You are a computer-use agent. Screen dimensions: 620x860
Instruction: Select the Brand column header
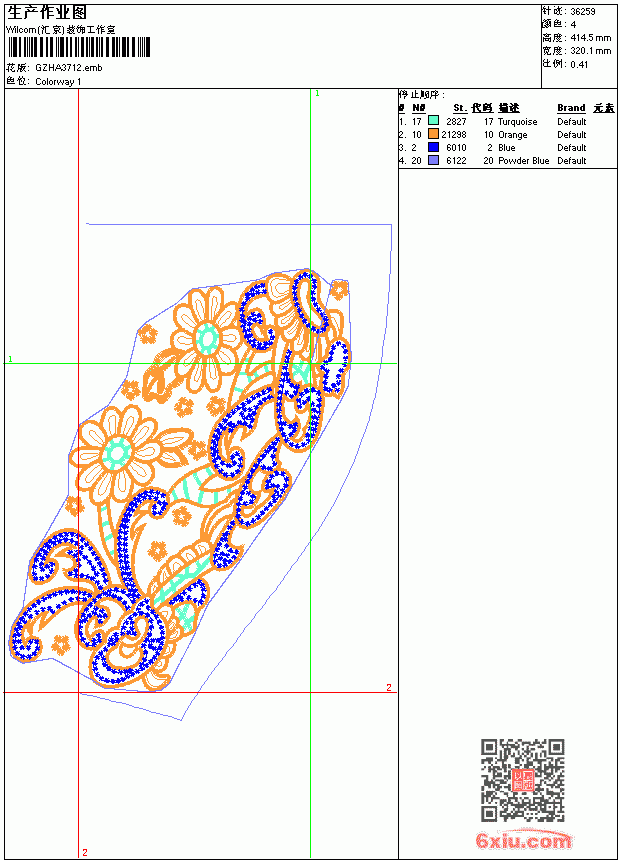coord(571,108)
